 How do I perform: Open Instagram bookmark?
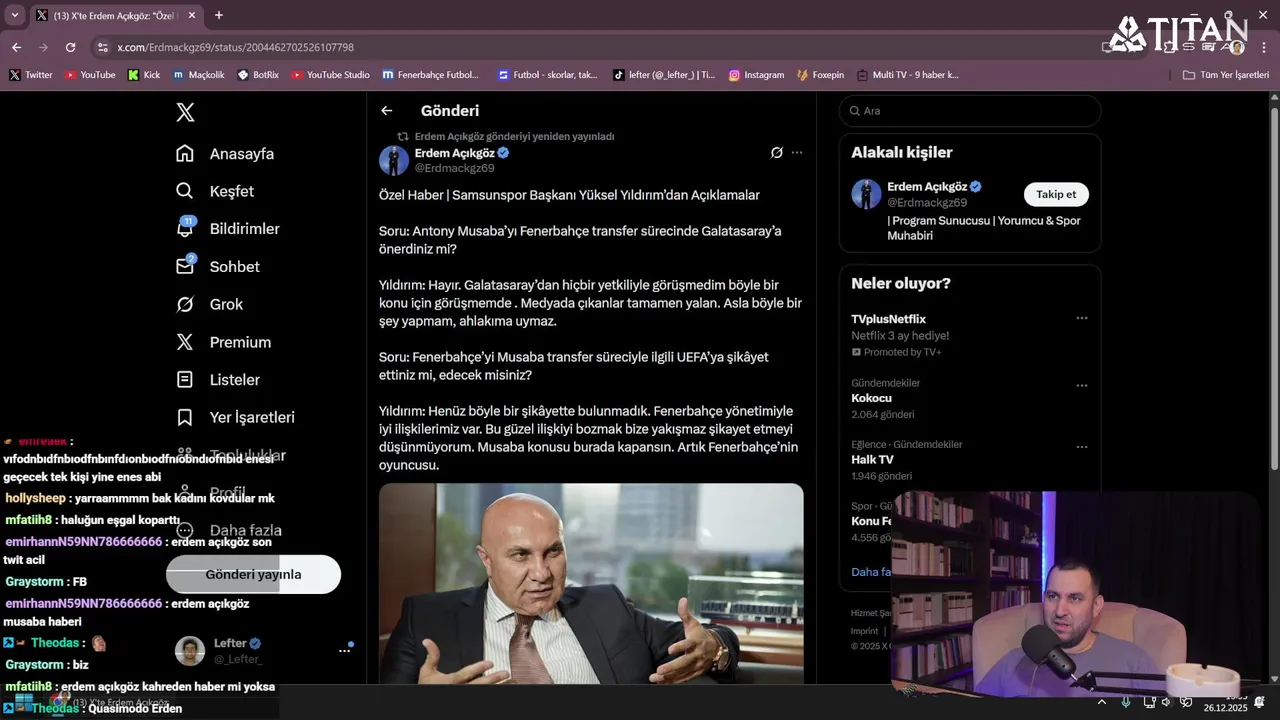pyautogui.click(x=756, y=75)
